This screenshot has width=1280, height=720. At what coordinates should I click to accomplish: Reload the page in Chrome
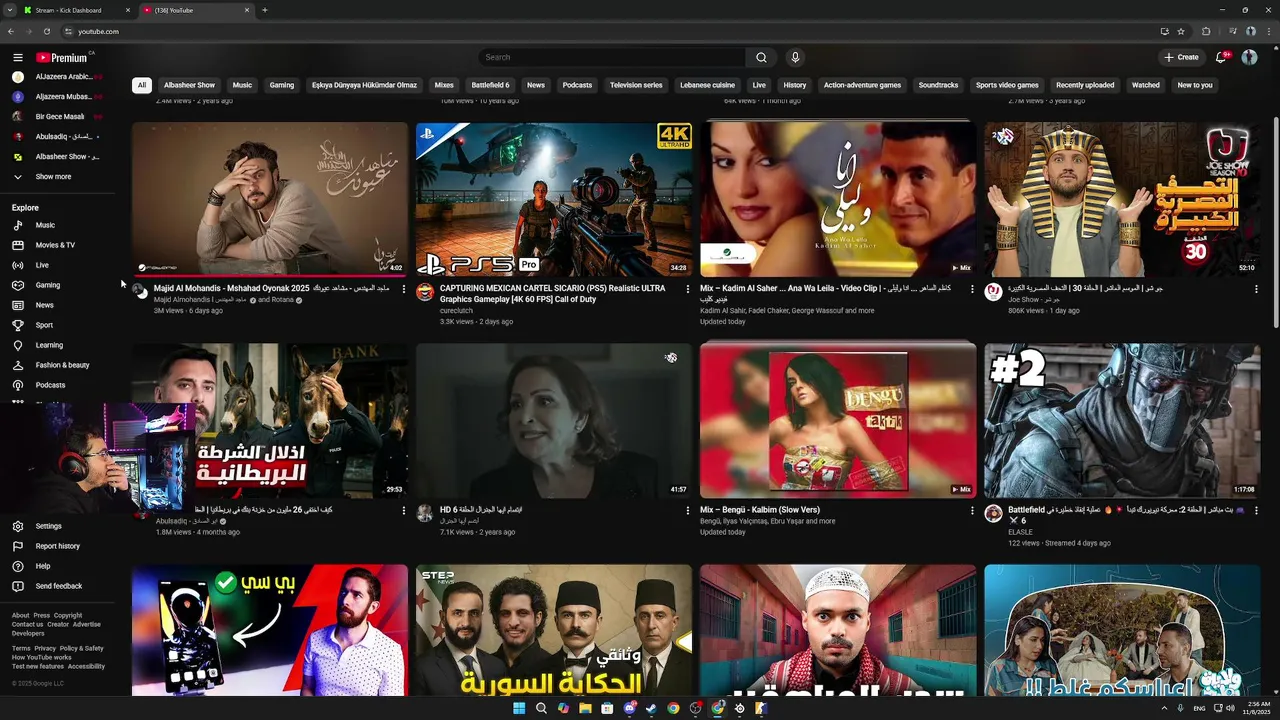(x=46, y=31)
